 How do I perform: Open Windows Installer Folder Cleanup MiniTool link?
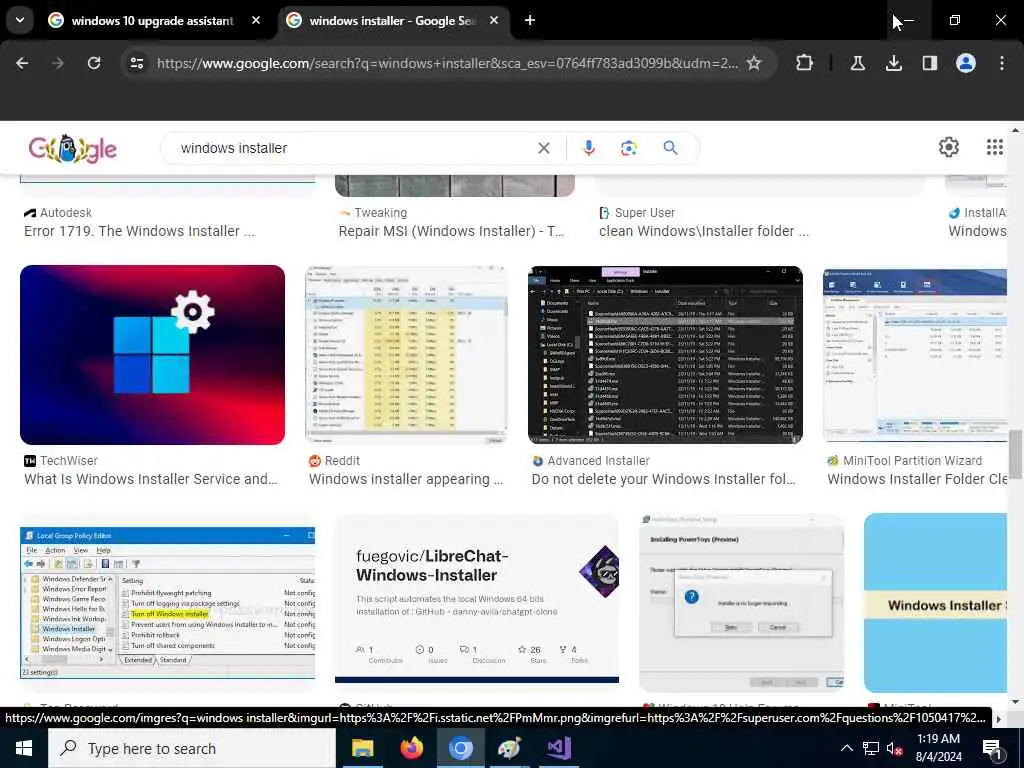[917, 479]
